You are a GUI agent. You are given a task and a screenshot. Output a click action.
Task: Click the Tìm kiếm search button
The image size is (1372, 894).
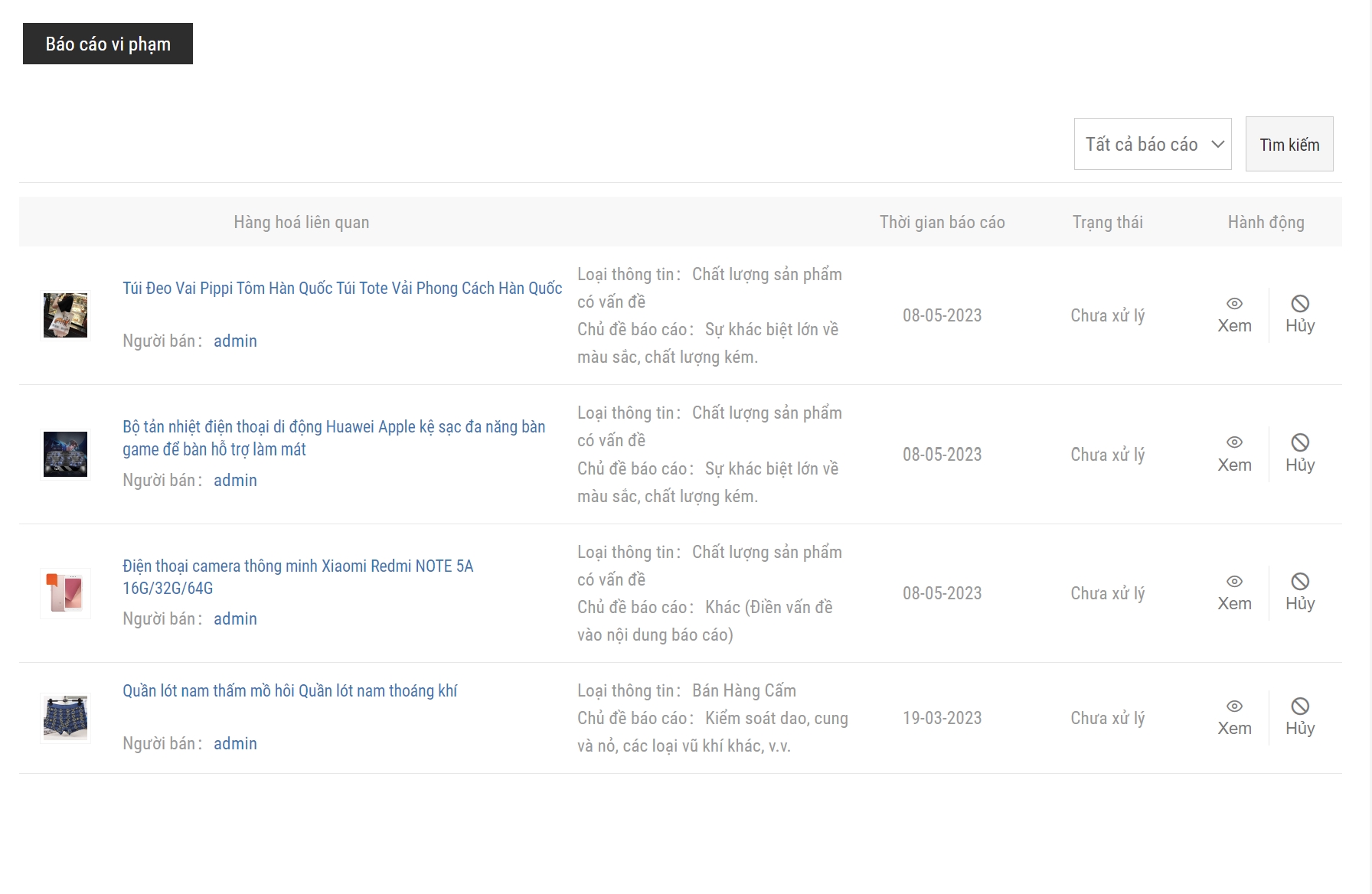click(x=1289, y=144)
